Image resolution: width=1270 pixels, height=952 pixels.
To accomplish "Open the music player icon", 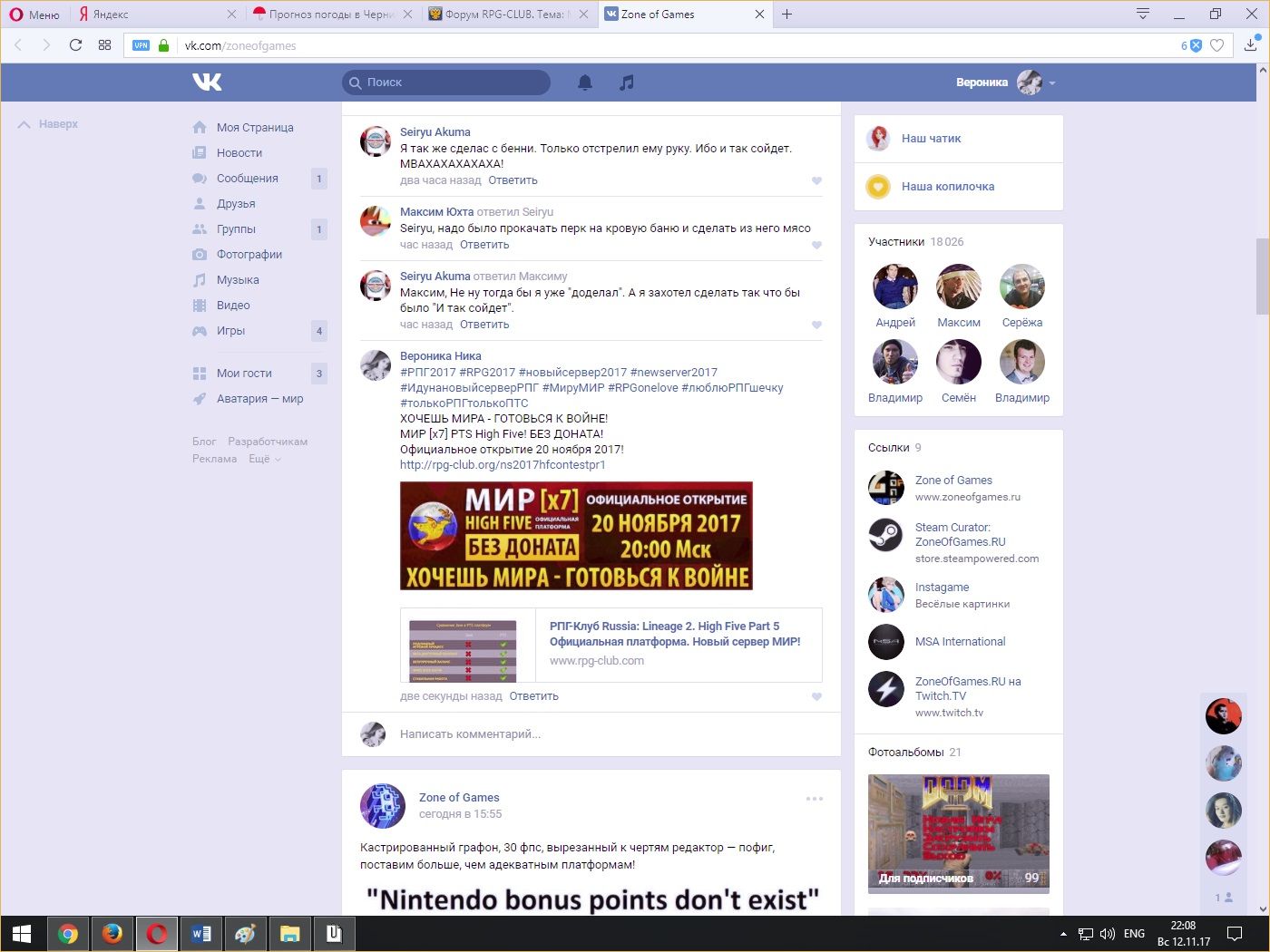I will tap(626, 83).
